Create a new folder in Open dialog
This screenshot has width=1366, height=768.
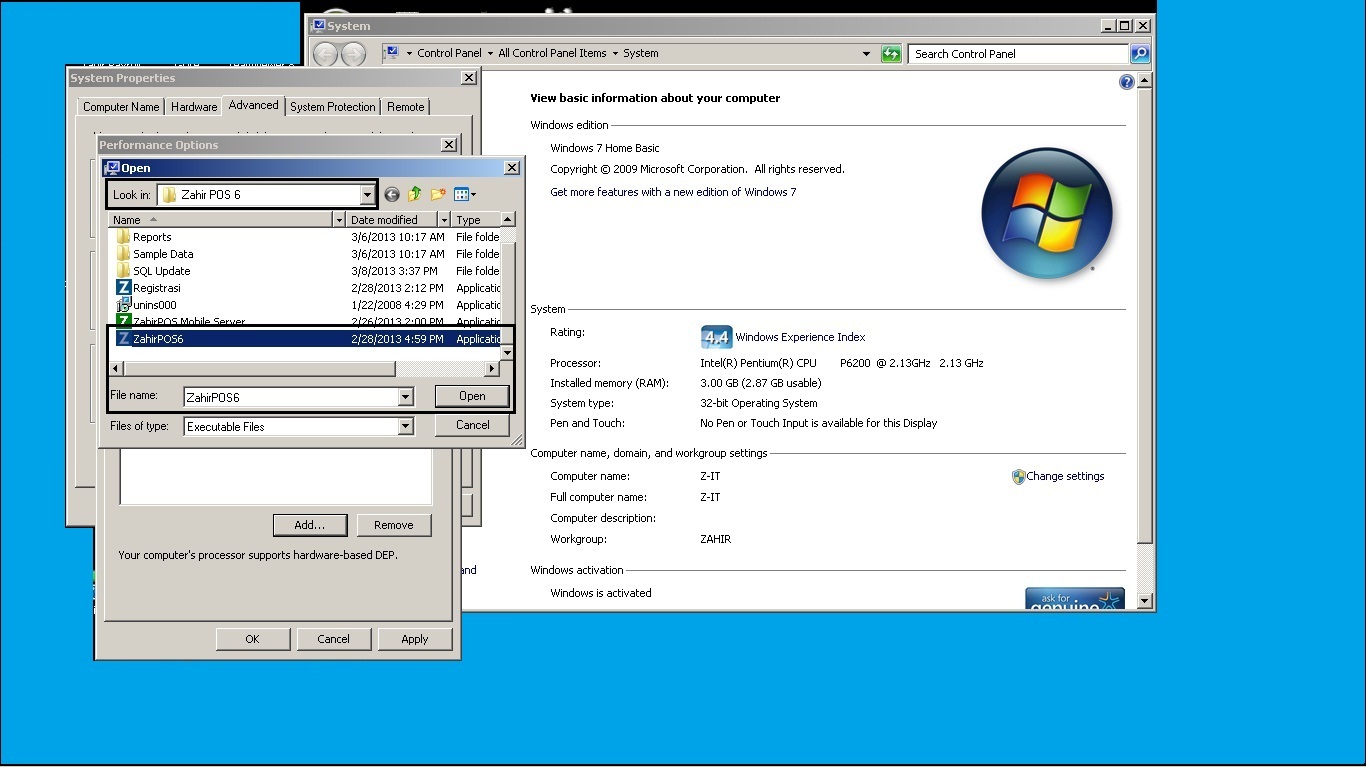(x=438, y=195)
